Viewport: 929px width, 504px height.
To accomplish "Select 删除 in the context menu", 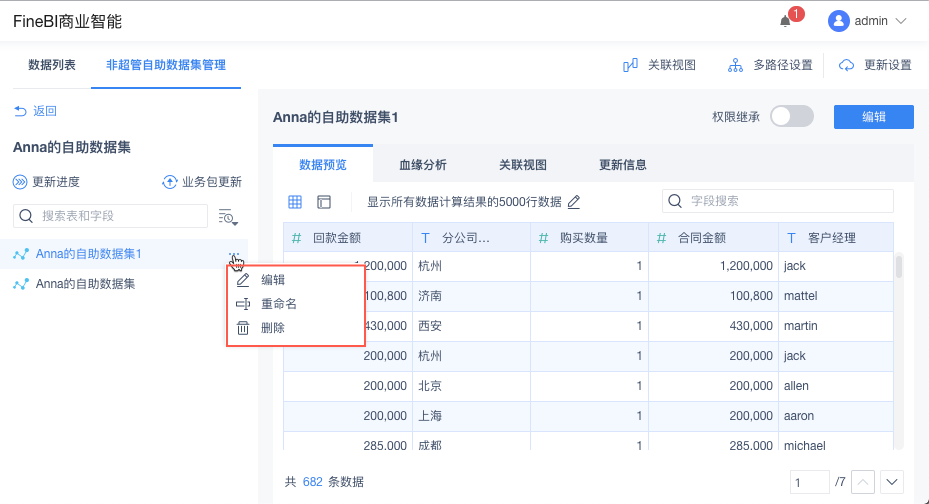I will [x=272, y=328].
